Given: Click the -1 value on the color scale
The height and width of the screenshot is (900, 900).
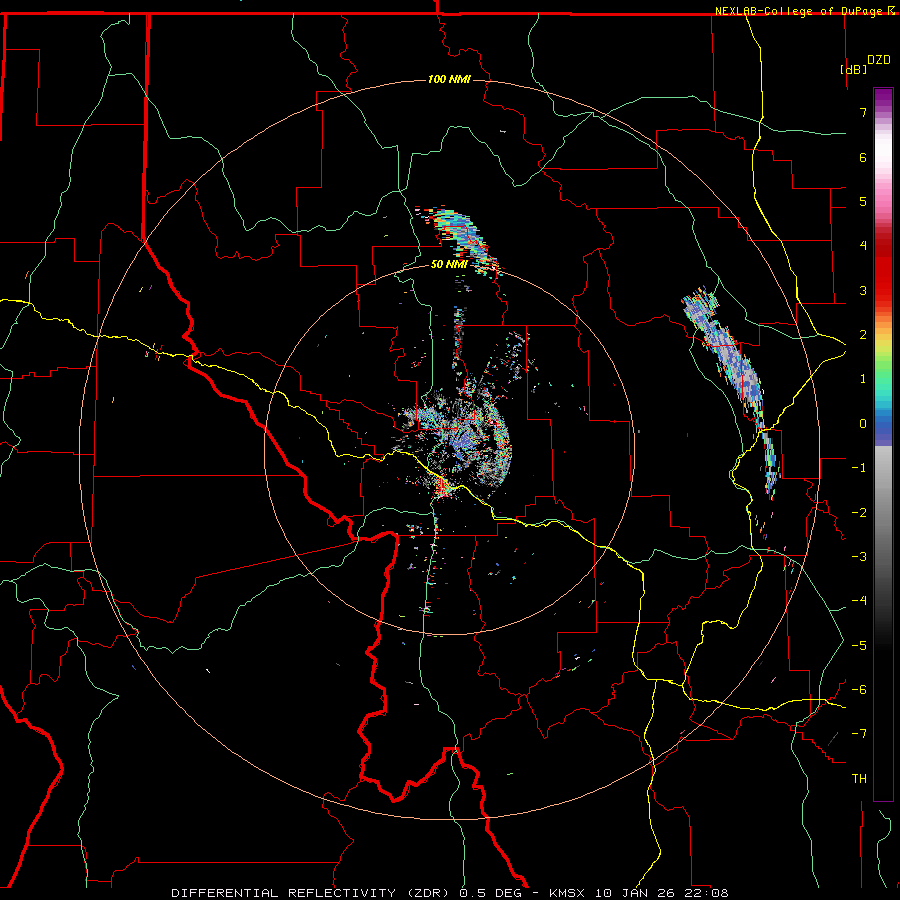Looking at the screenshot, I should [x=859, y=468].
